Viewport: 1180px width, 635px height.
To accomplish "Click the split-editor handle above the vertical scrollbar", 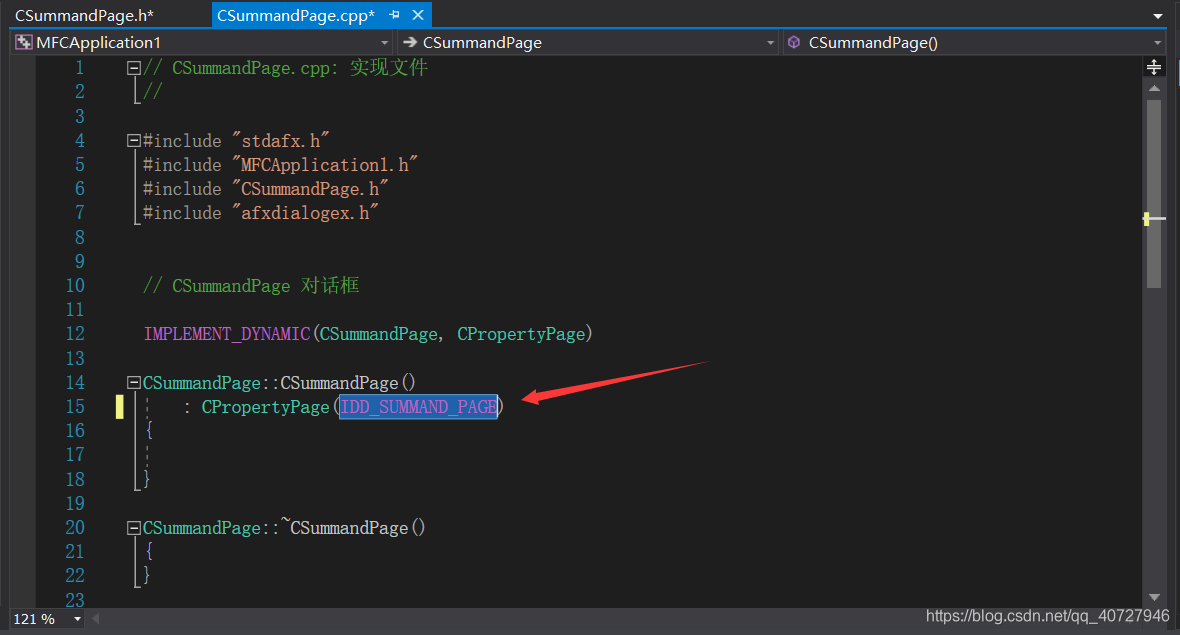I will 1154,66.
